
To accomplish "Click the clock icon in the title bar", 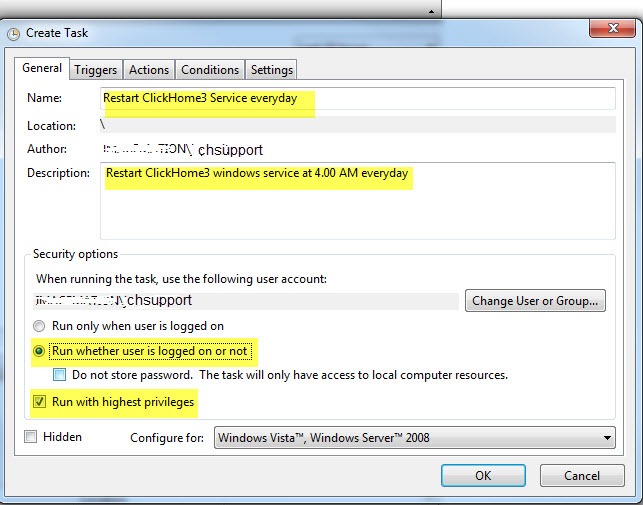I will click(13, 33).
